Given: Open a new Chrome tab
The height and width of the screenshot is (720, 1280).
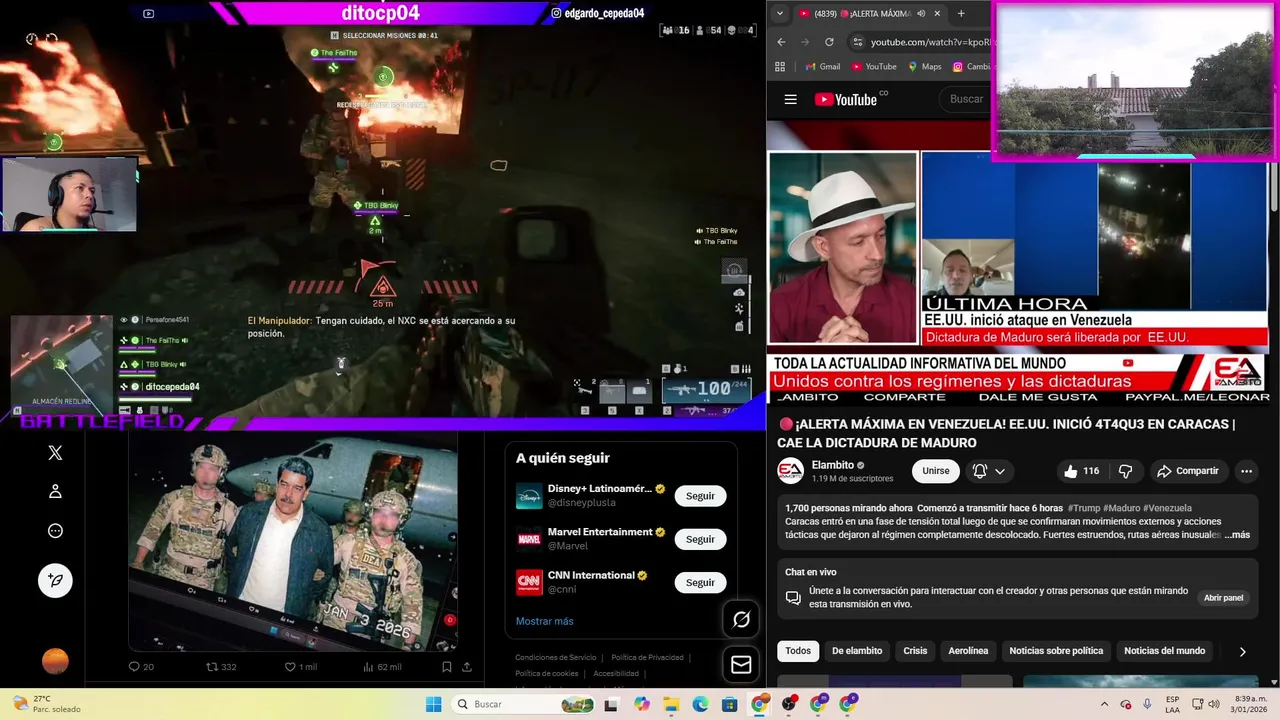Looking at the screenshot, I should click(961, 14).
